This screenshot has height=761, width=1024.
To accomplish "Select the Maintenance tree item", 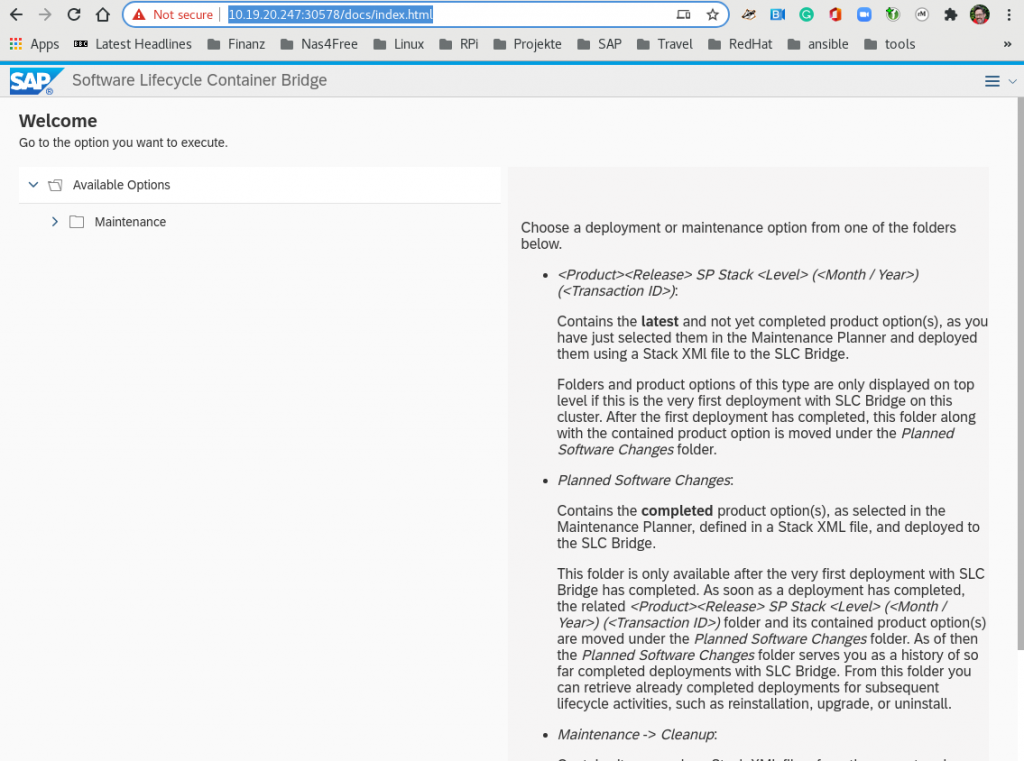I will [130, 222].
